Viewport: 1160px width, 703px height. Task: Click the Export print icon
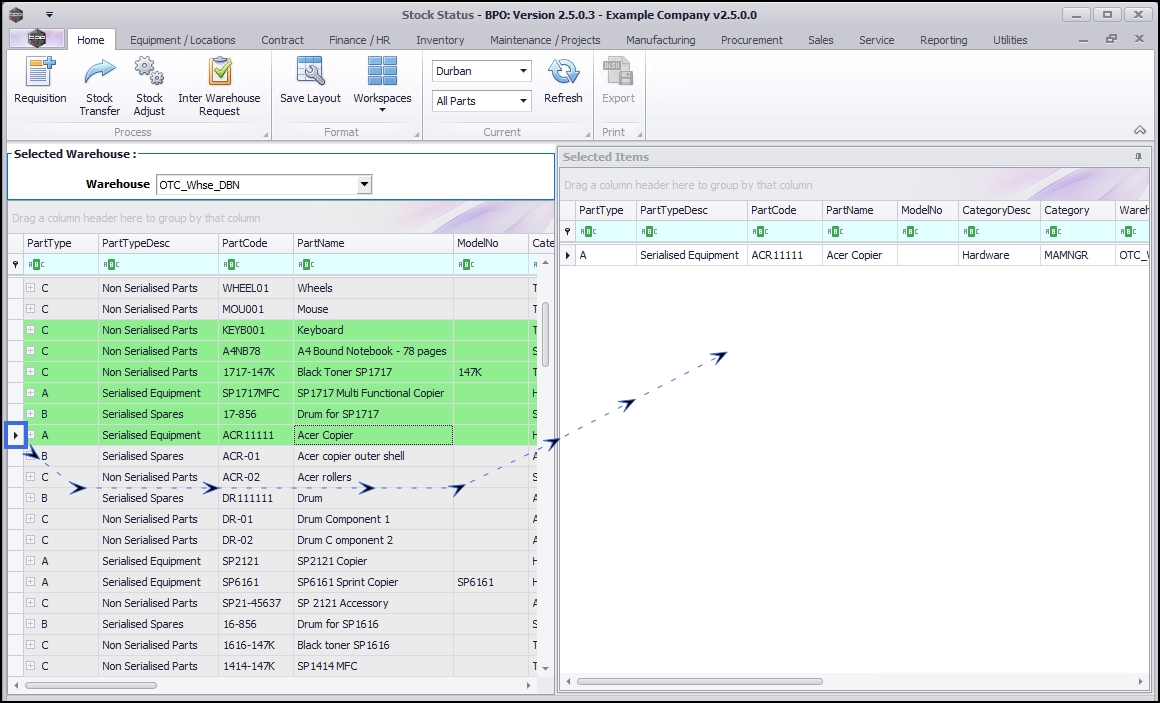(618, 81)
